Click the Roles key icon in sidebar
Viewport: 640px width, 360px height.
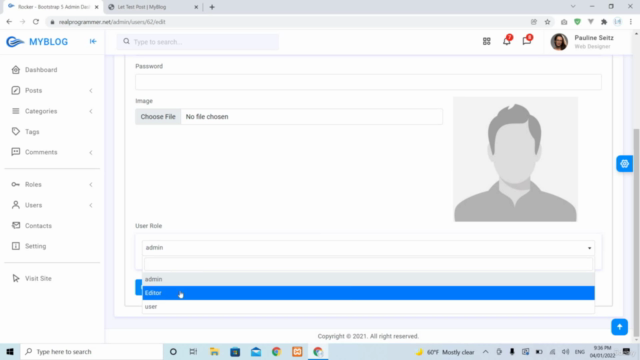(16, 184)
